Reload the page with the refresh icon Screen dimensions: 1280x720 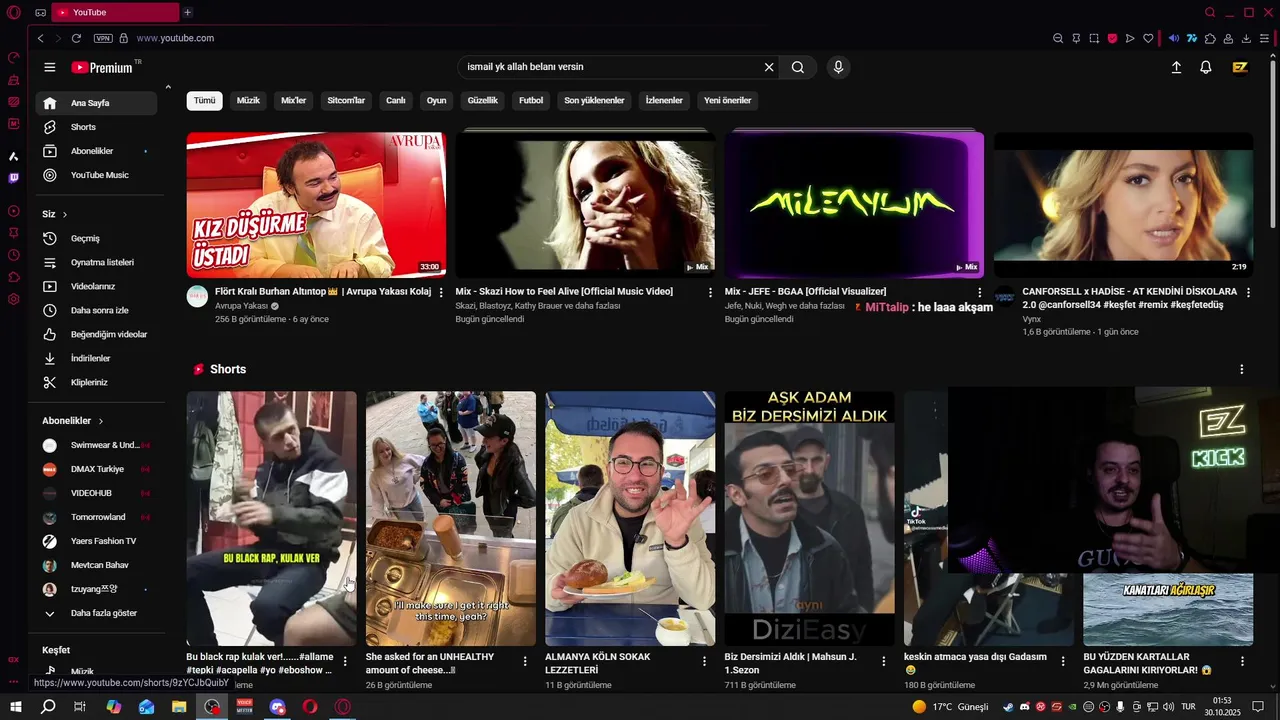click(x=76, y=38)
